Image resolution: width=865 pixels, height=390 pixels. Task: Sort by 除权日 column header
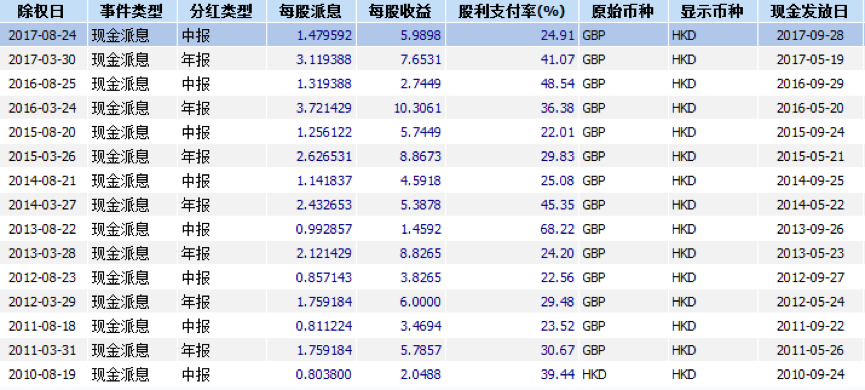click(x=43, y=11)
